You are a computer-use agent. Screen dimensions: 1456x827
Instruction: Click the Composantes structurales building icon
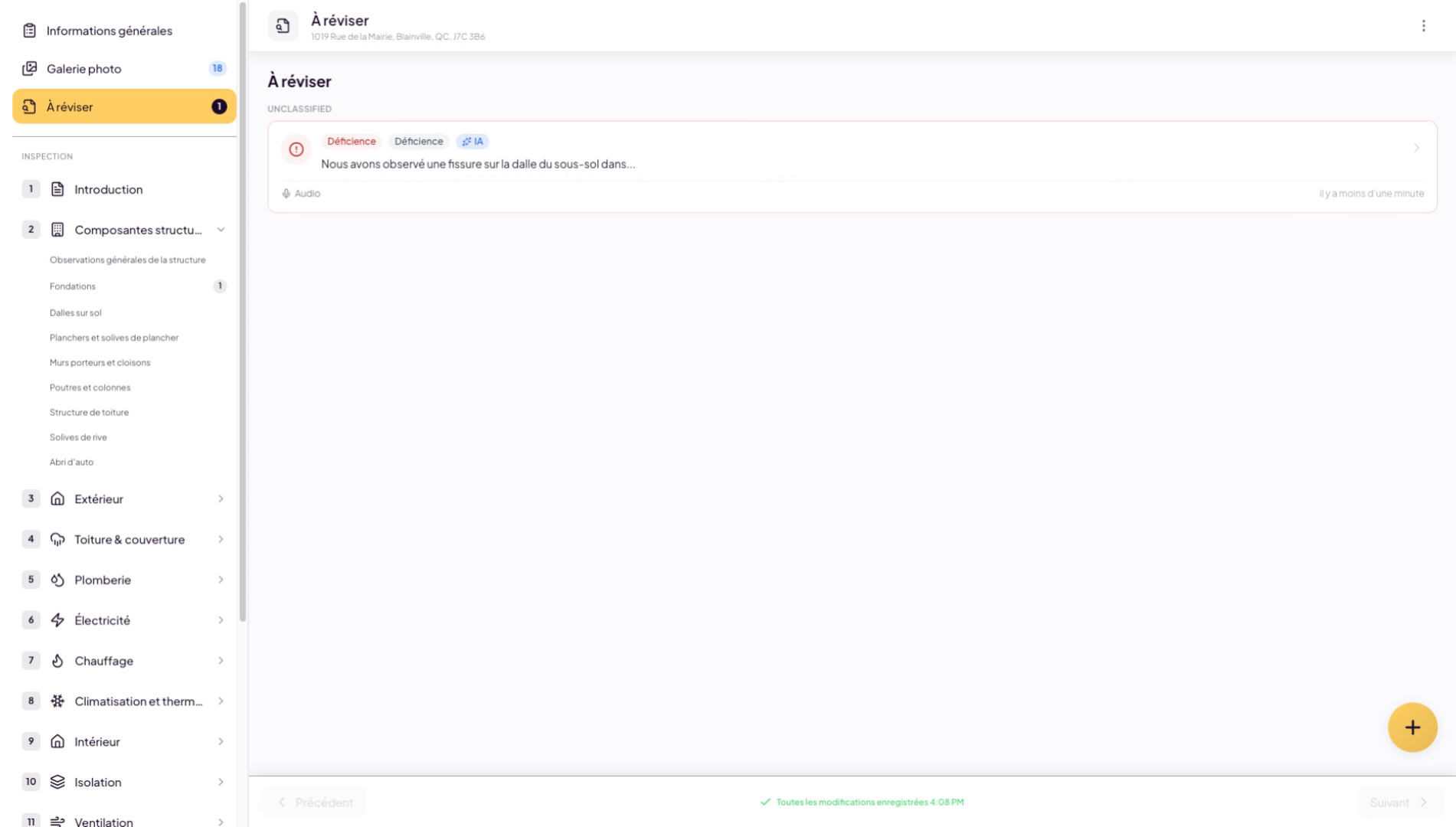point(57,230)
